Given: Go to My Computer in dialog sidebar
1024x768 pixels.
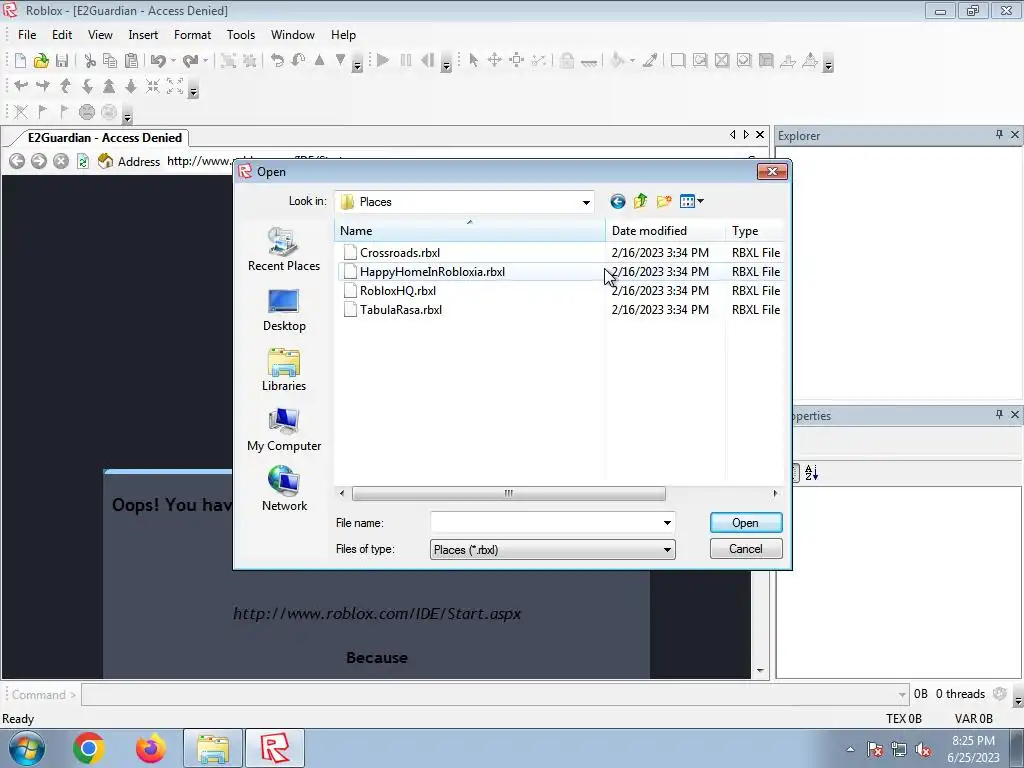Looking at the screenshot, I should pyautogui.click(x=284, y=430).
